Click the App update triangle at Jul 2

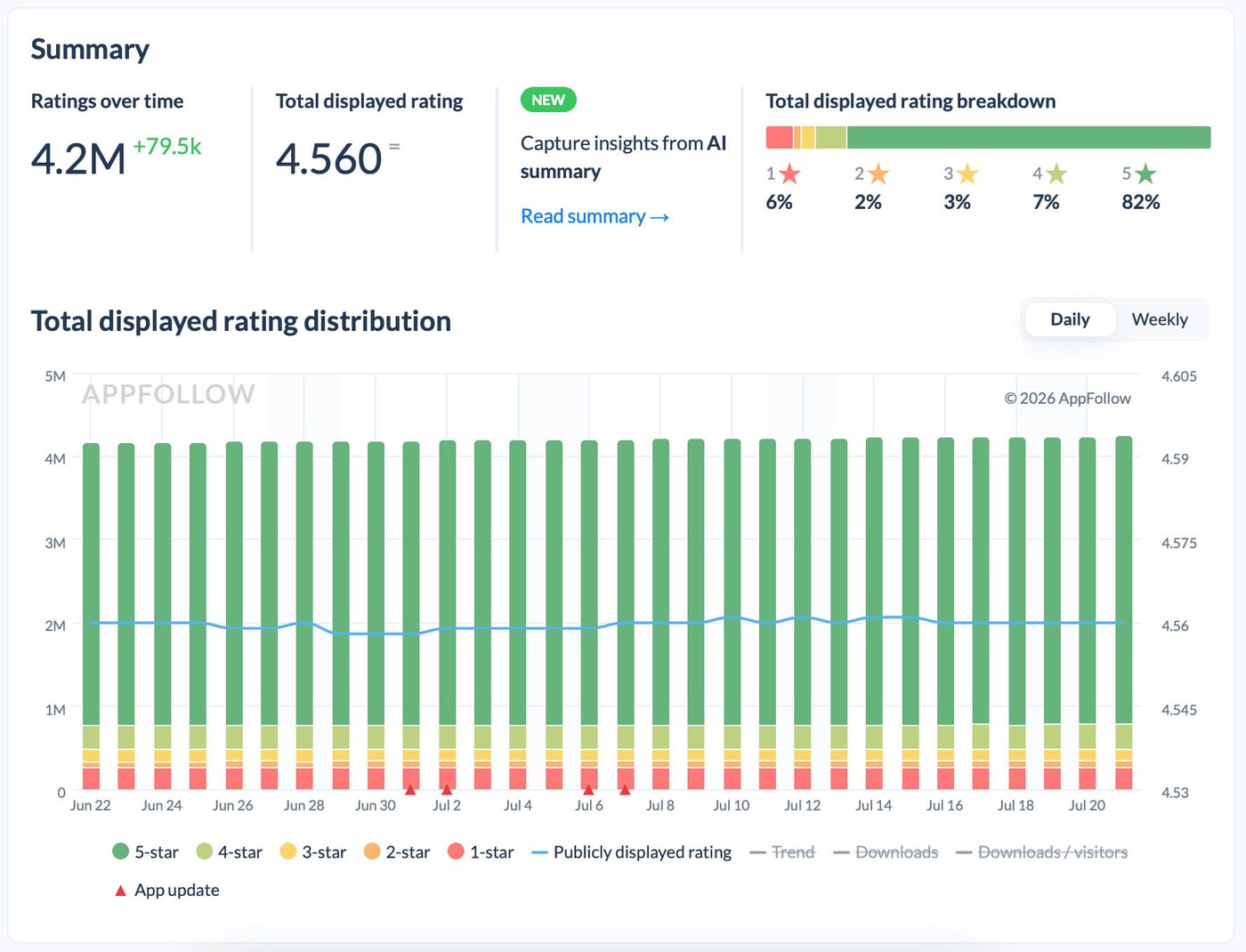click(447, 789)
